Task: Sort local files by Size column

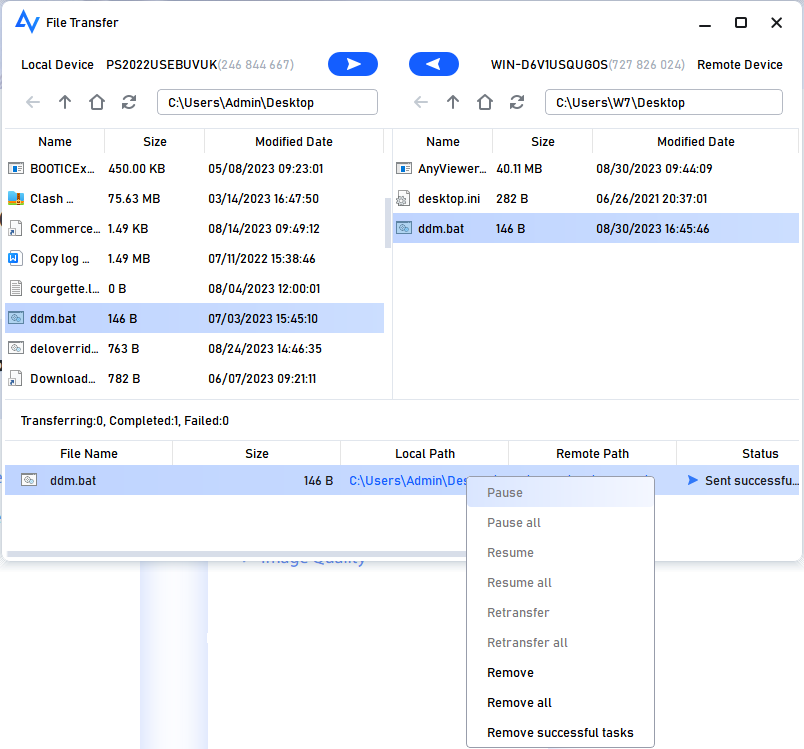Action: (154, 141)
